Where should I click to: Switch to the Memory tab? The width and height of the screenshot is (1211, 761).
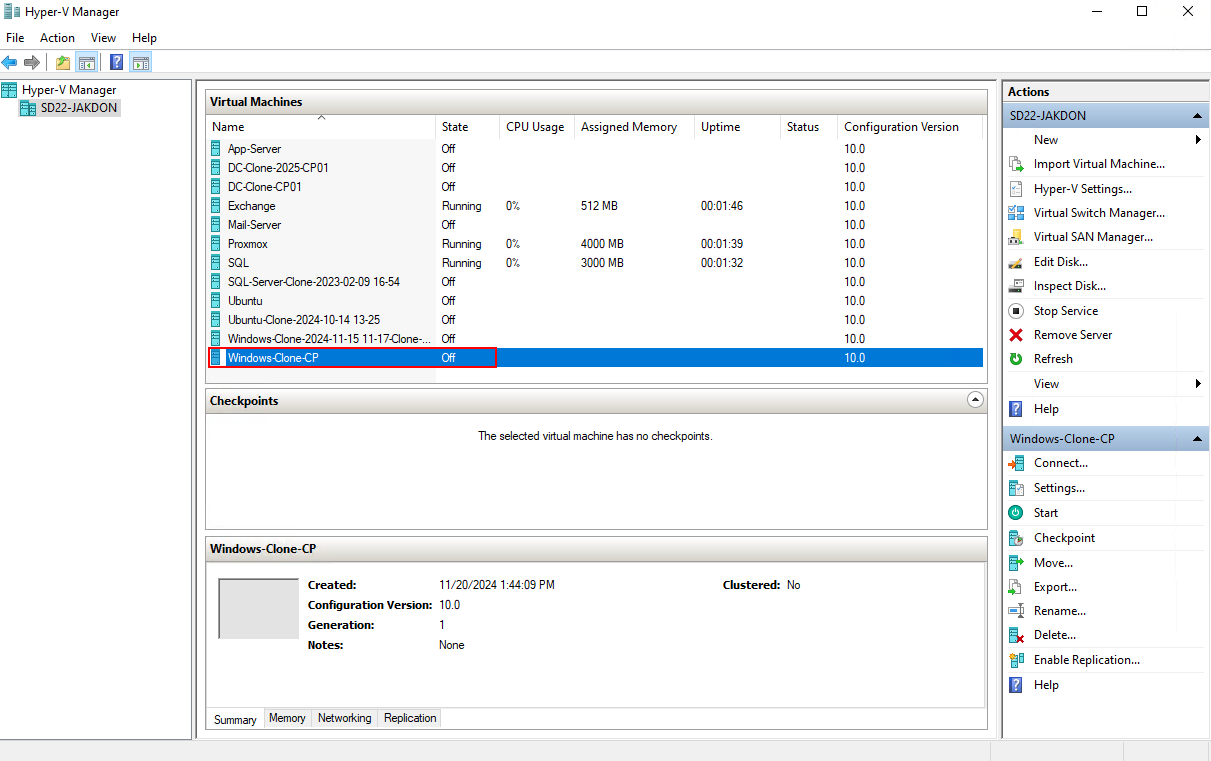287,718
